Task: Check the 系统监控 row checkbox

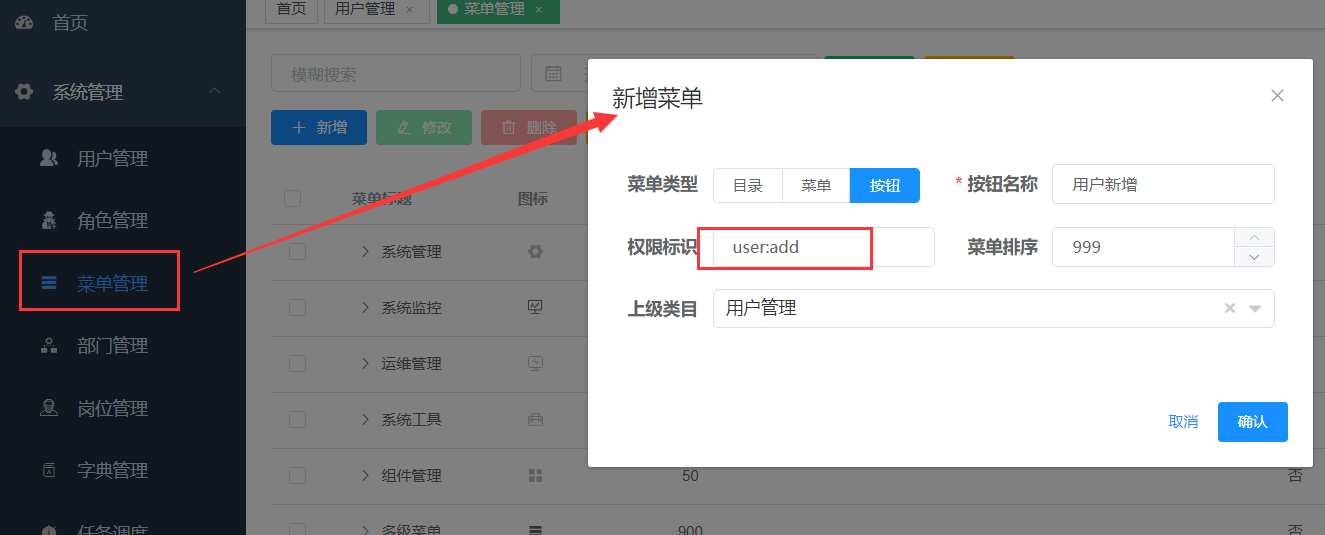Action: click(297, 308)
